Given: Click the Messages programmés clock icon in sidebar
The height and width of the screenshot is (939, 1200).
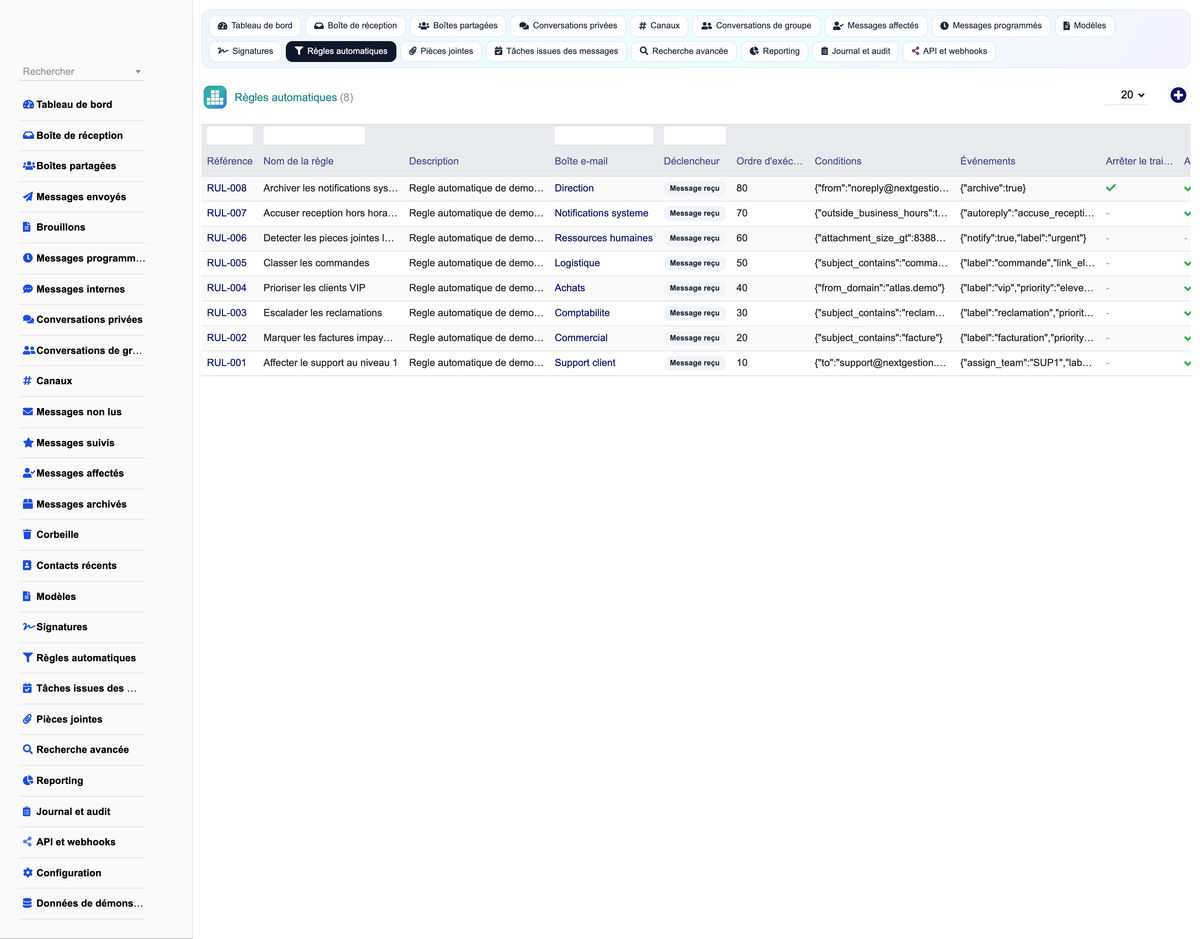Looking at the screenshot, I should pos(28,258).
